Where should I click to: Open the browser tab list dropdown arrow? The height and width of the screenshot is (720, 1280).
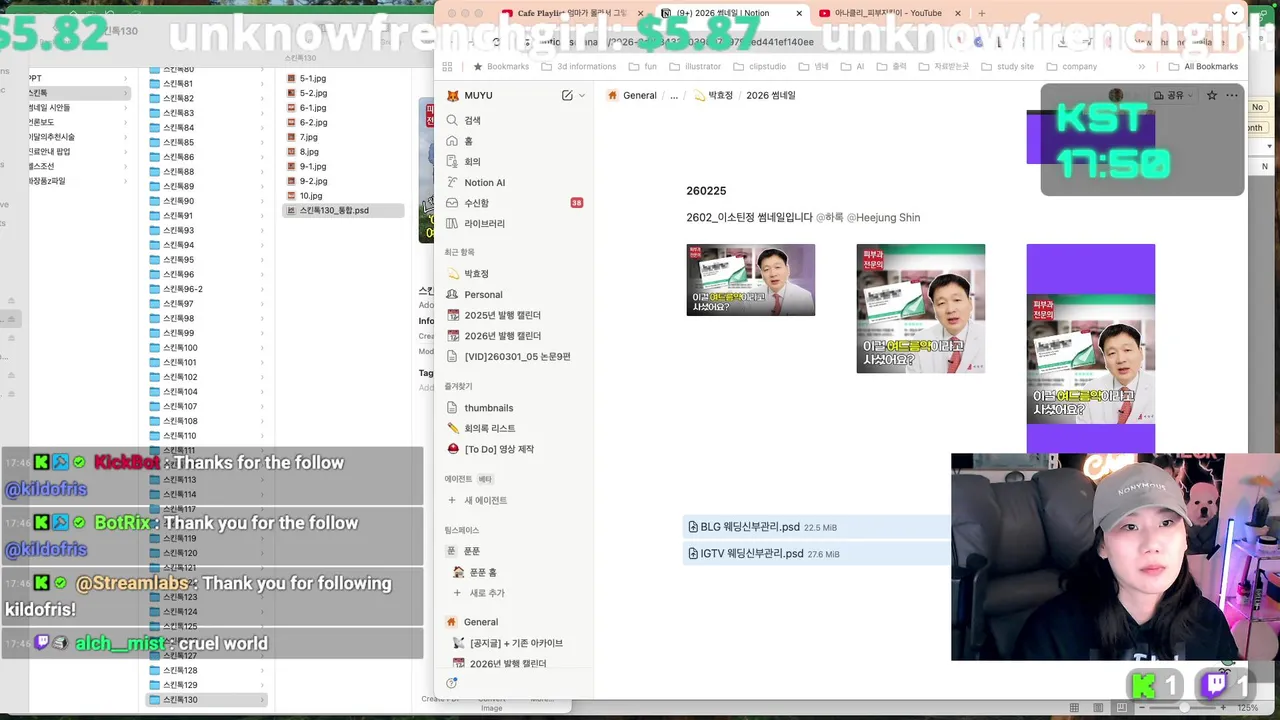pyautogui.click(x=1233, y=13)
